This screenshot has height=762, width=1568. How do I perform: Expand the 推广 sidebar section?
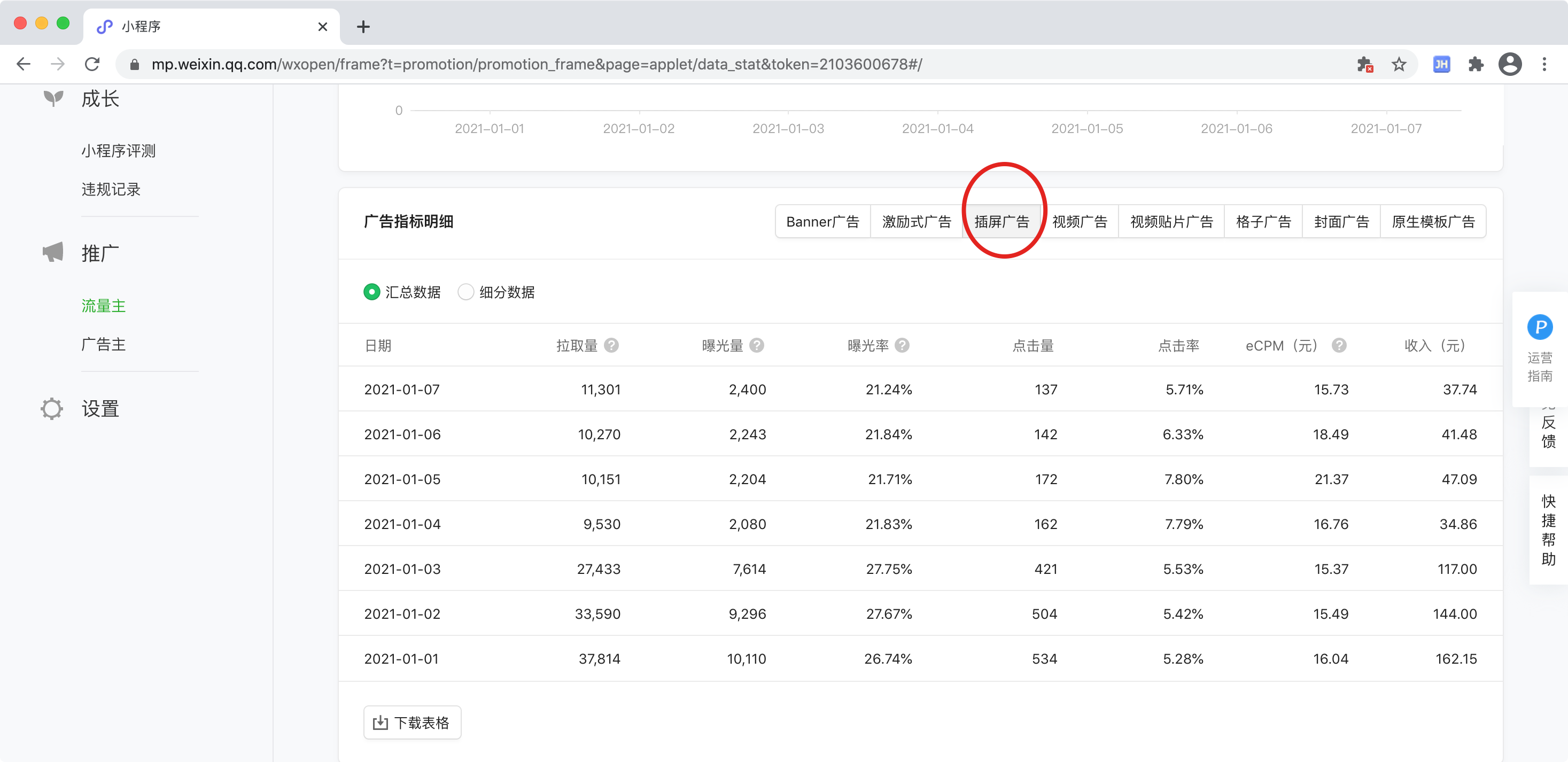click(x=100, y=253)
